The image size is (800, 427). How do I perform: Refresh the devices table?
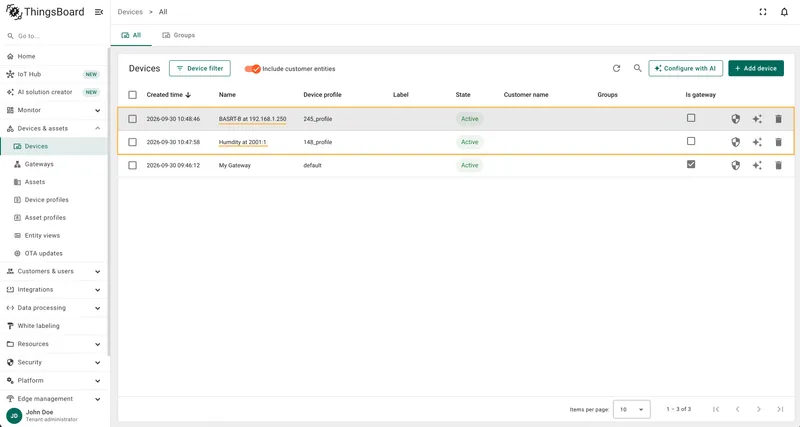(616, 68)
